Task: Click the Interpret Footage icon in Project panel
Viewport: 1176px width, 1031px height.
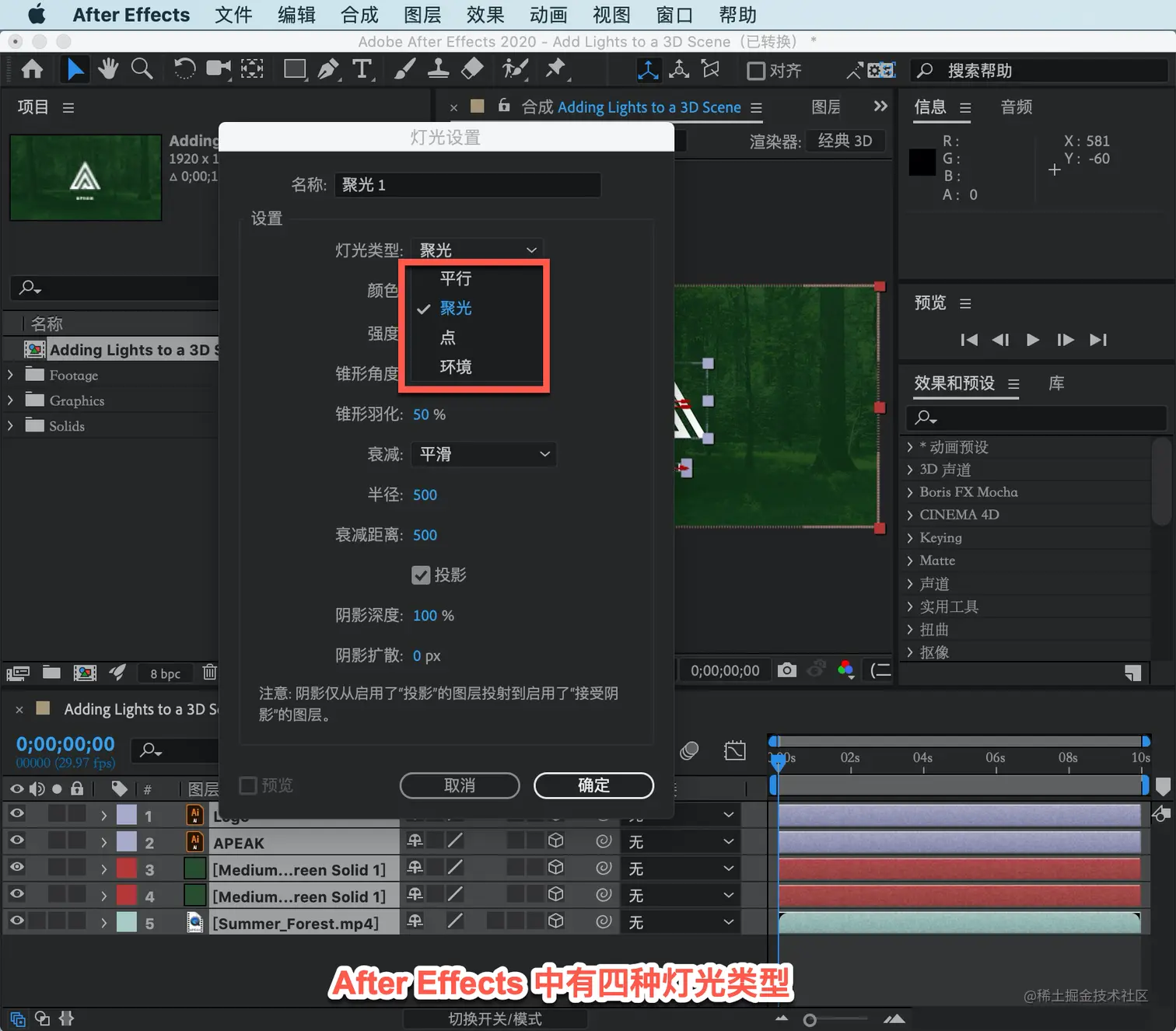Action: pos(18,673)
